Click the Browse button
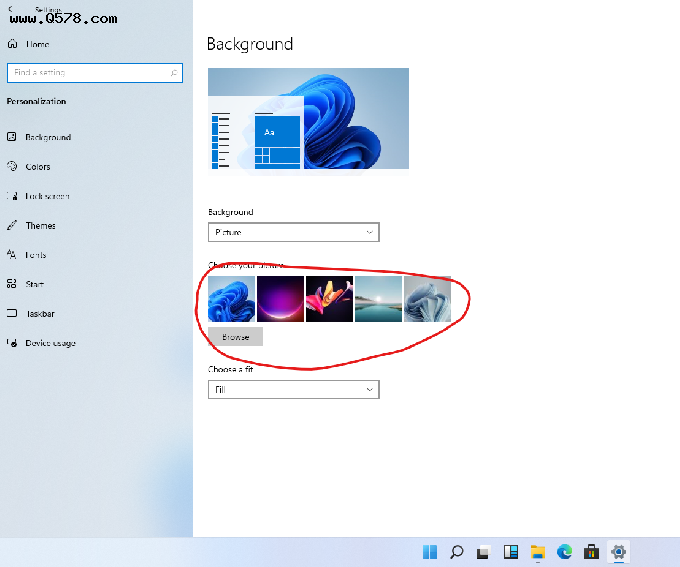This screenshot has width=680, height=567. click(x=235, y=337)
